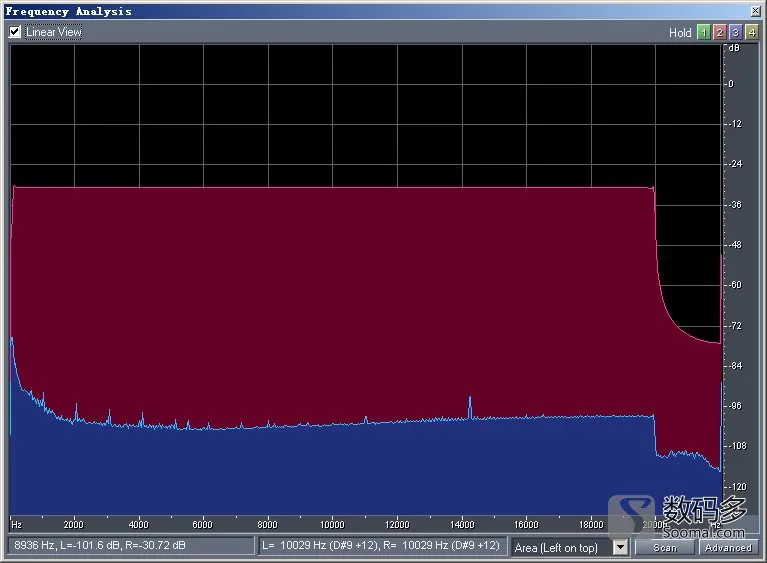The width and height of the screenshot is (767, 563).
Task: Click the -12 dB axis label
Action: pyautogui.click(x=735, y=124)
